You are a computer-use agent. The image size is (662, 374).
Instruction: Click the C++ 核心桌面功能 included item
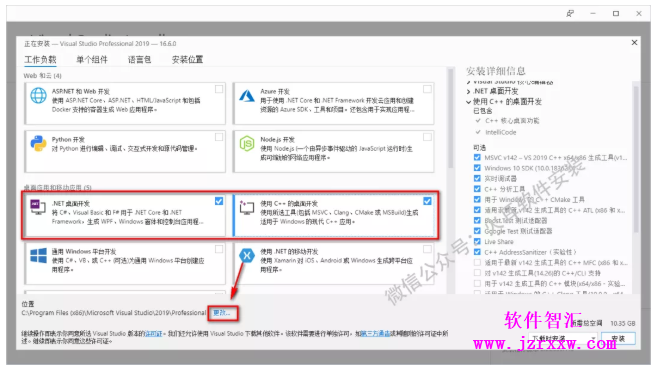pos(512,121)
